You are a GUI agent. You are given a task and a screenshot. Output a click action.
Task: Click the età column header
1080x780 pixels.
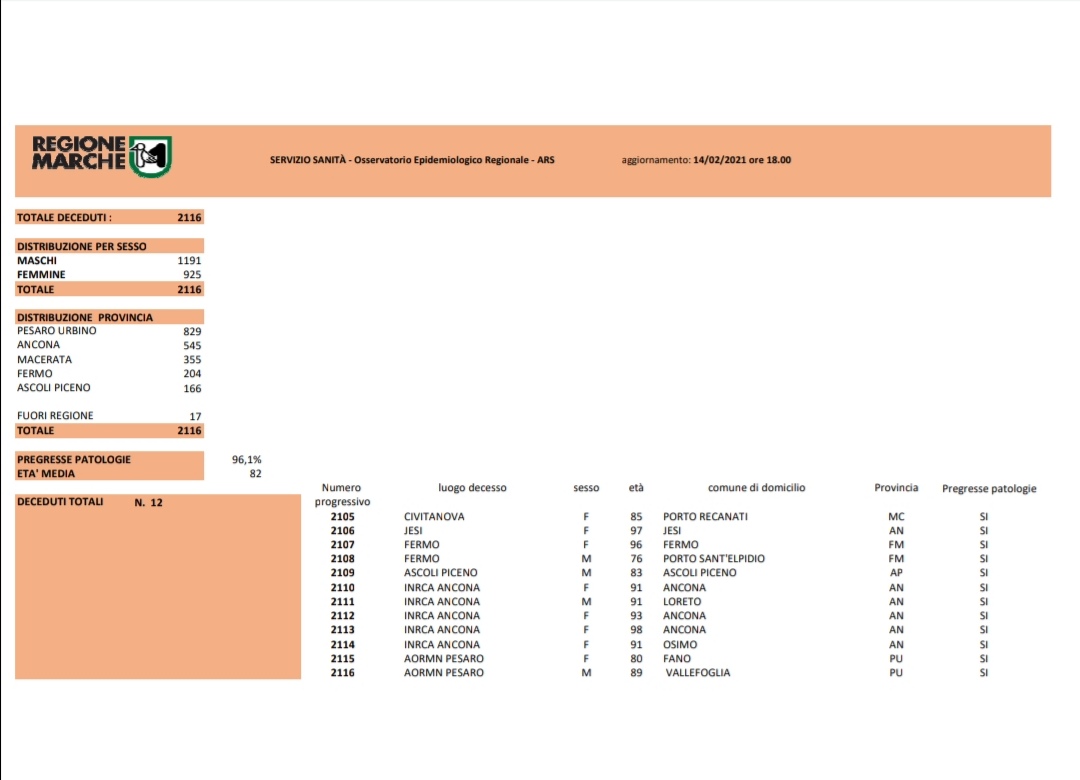(x=636, y=488)
